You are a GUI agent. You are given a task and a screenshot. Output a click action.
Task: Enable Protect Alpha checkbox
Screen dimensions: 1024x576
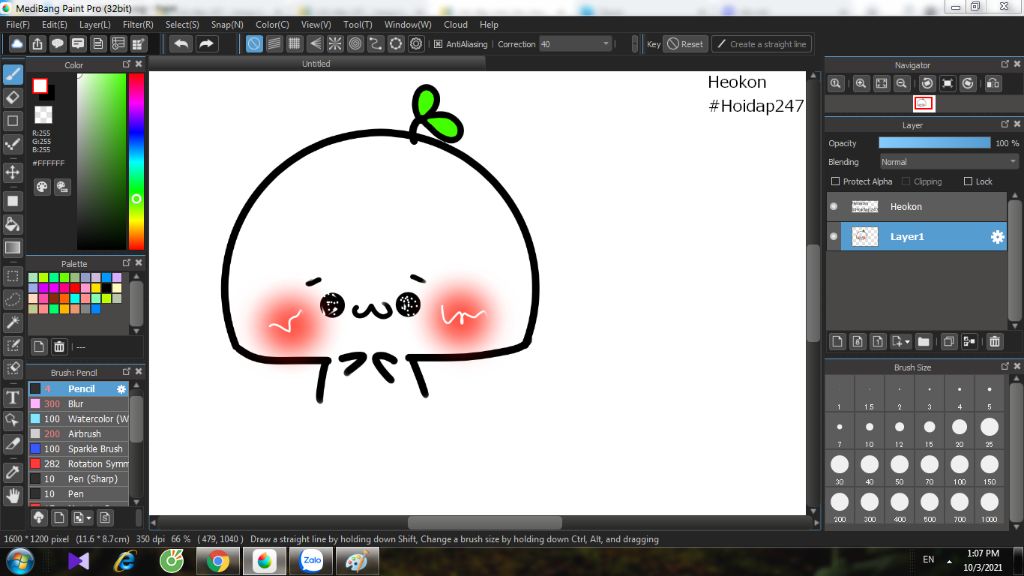point(835,181)
